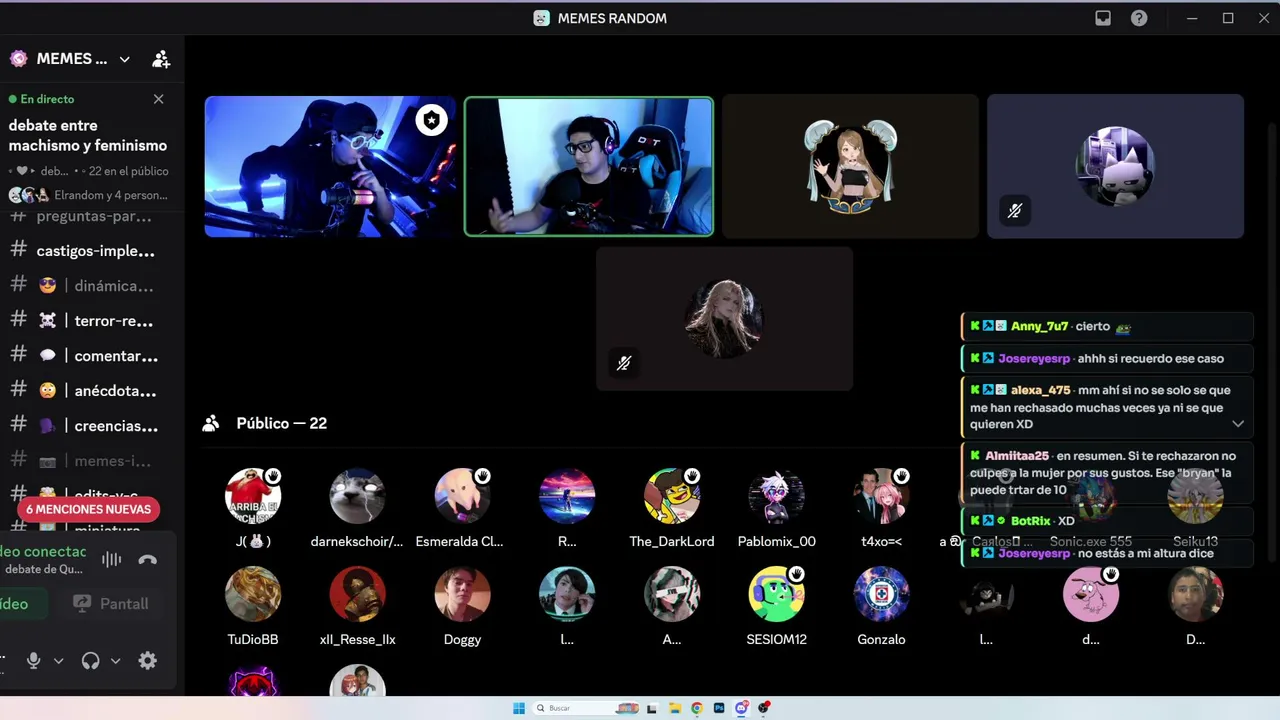Open audience member The_DarkLord's avatar

[x=672, y=496]
